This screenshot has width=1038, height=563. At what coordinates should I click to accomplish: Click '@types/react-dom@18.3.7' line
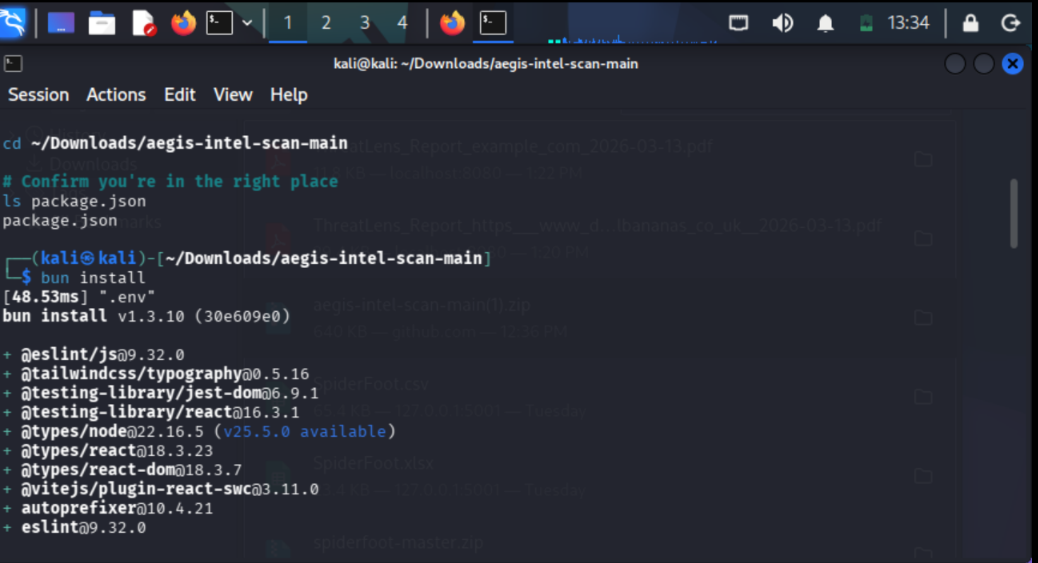(x=131, y=470)
